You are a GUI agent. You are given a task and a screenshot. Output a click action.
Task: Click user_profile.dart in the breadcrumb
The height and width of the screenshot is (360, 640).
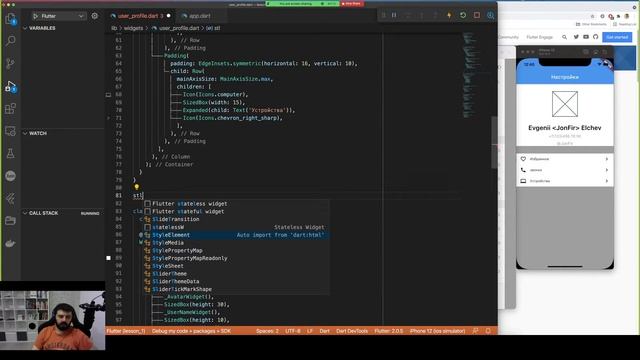coord(179,28)
